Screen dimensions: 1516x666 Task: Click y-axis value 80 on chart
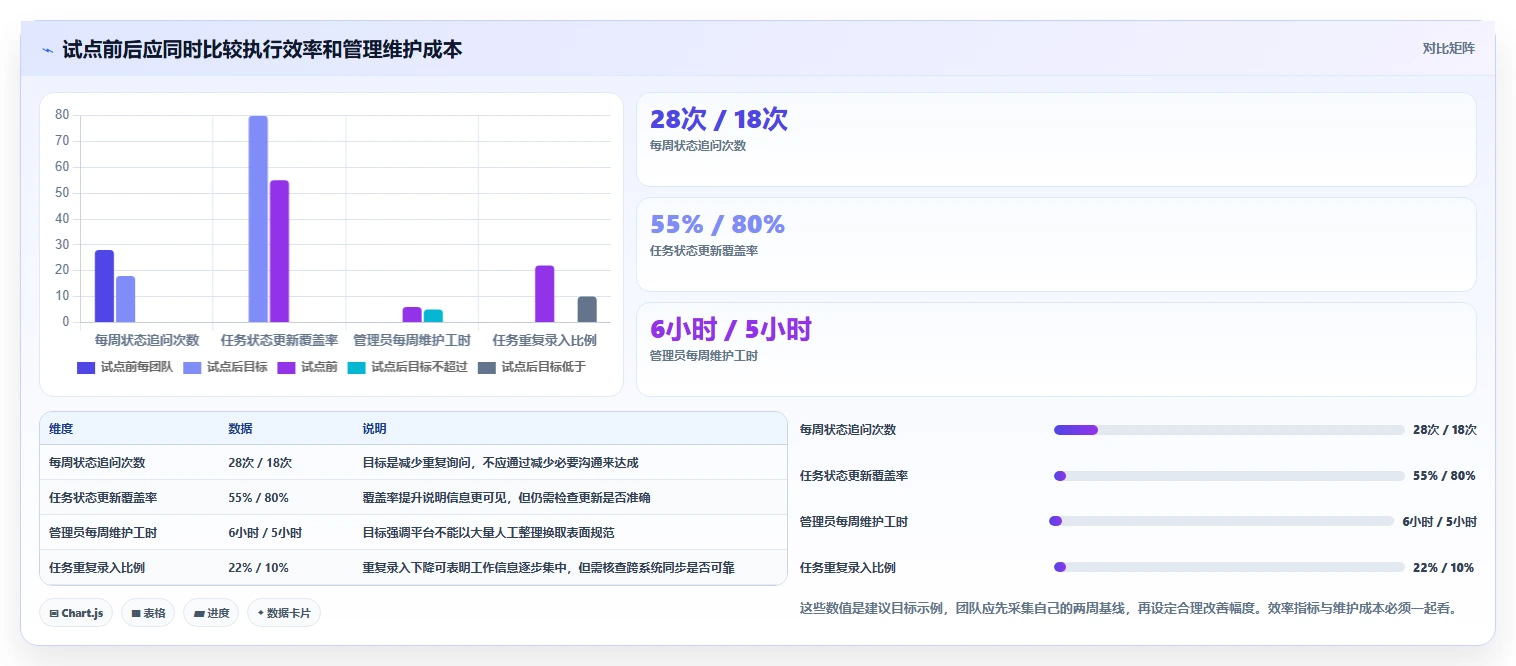coord(62,115)
